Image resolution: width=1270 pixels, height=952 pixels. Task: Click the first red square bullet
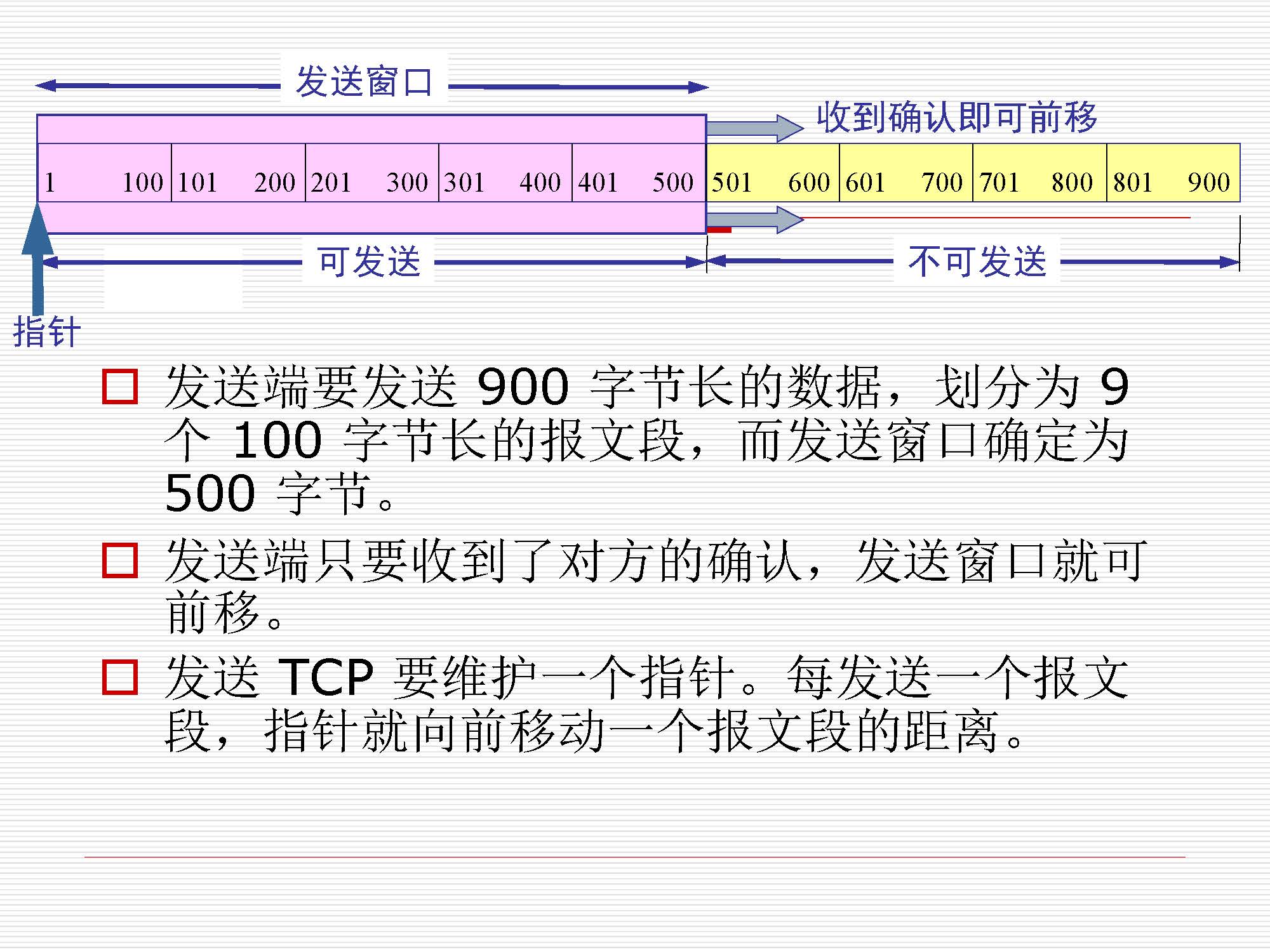tap(120, 387)
